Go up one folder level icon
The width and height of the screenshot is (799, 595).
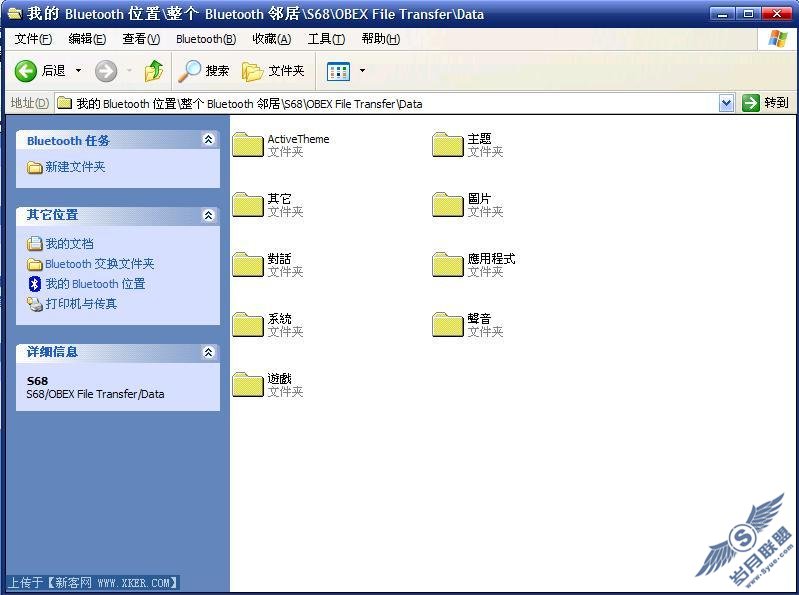(154, 71)
